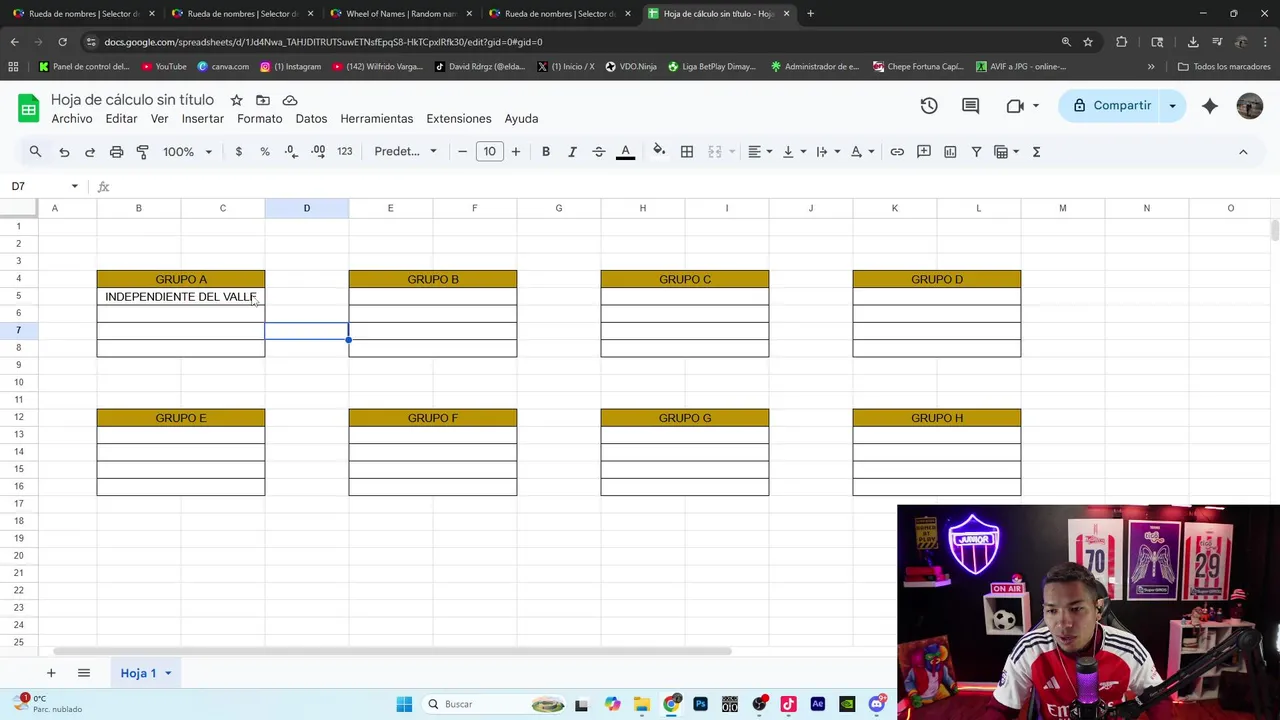Activate the paint format tool
Screen dimensions: 1280x720
(142, 152)
